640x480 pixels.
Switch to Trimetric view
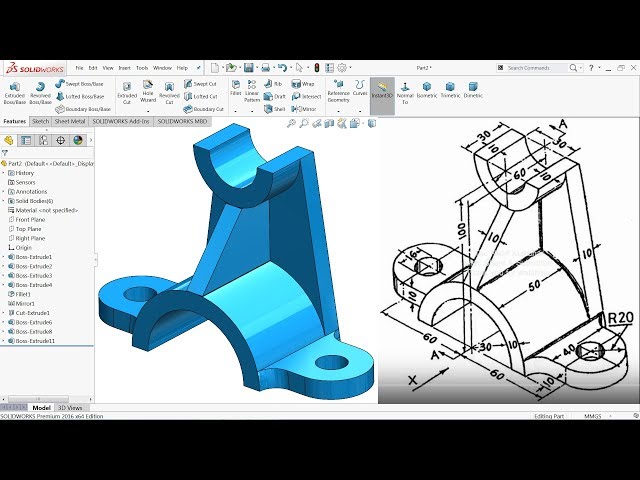point(450,90)
